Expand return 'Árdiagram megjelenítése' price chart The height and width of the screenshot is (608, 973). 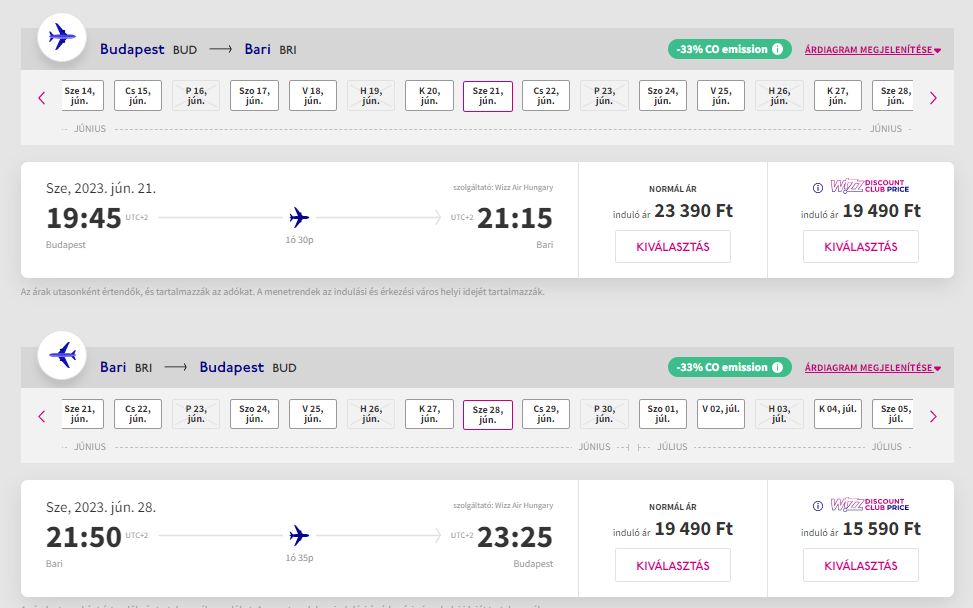point(873,367)
